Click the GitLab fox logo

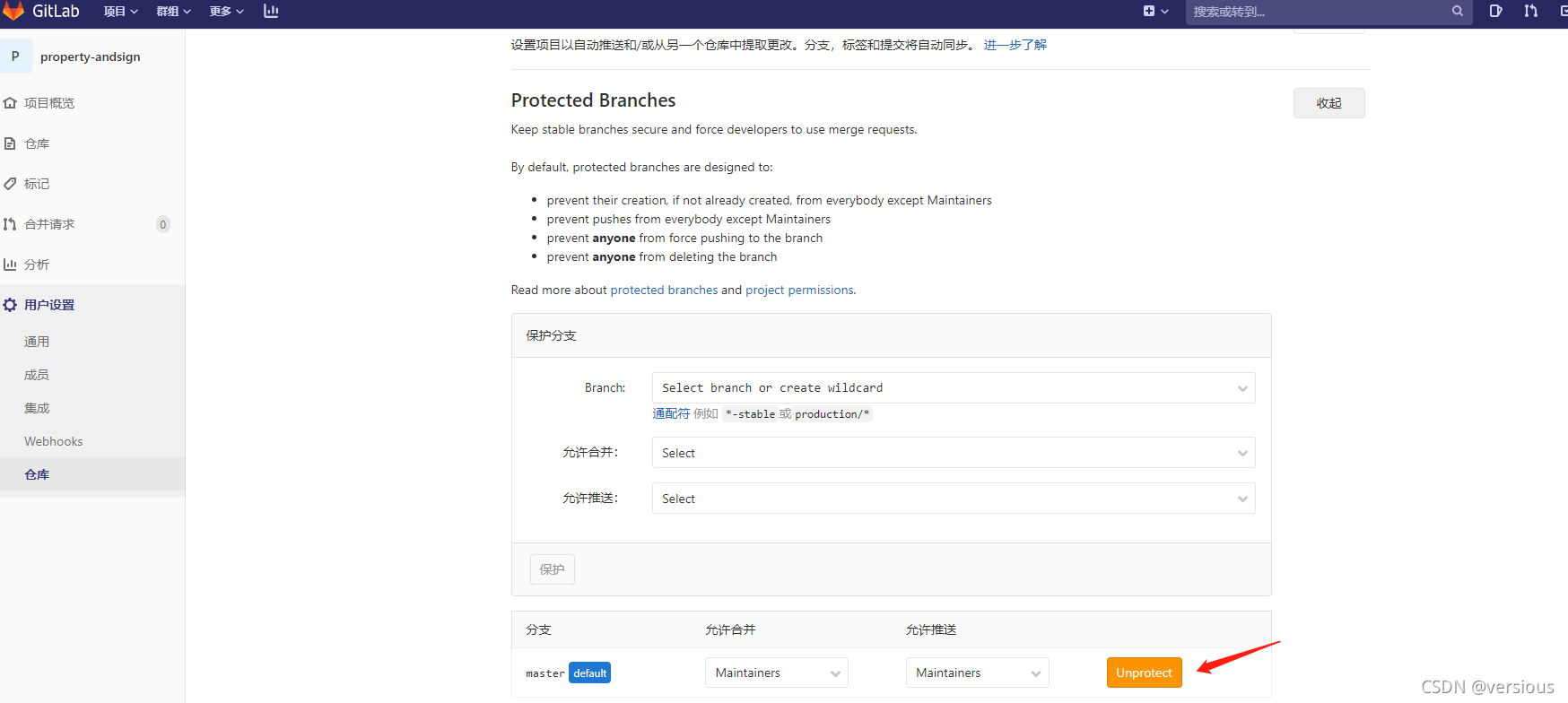pyautogui.click(x=13, y=11)
